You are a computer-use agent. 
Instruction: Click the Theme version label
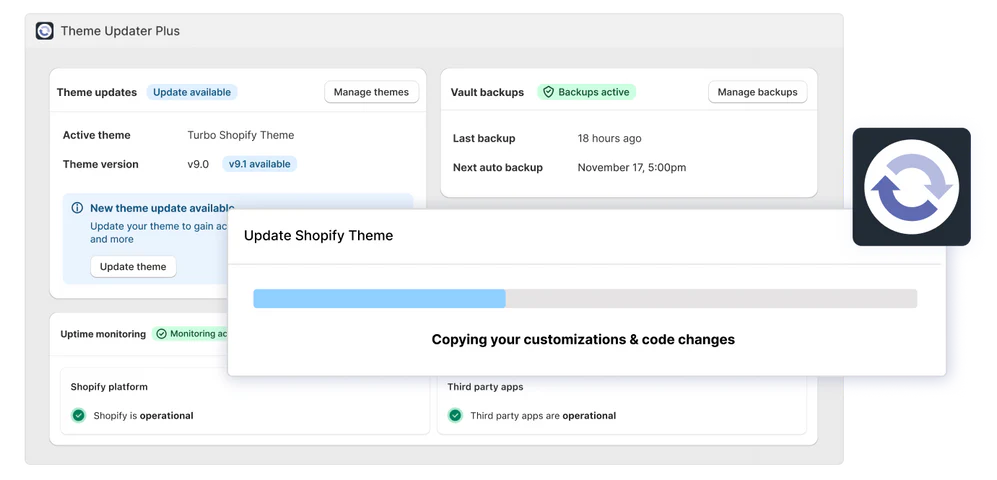[x=100, y=164]
